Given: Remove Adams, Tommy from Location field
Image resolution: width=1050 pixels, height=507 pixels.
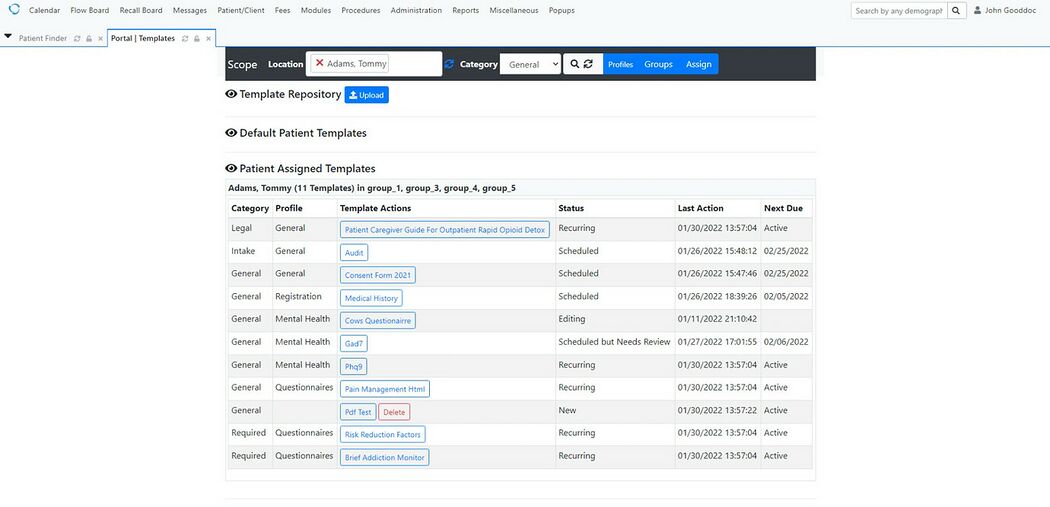Looking at the screenshot, I should pyautogui.click(x=320, y=64).
